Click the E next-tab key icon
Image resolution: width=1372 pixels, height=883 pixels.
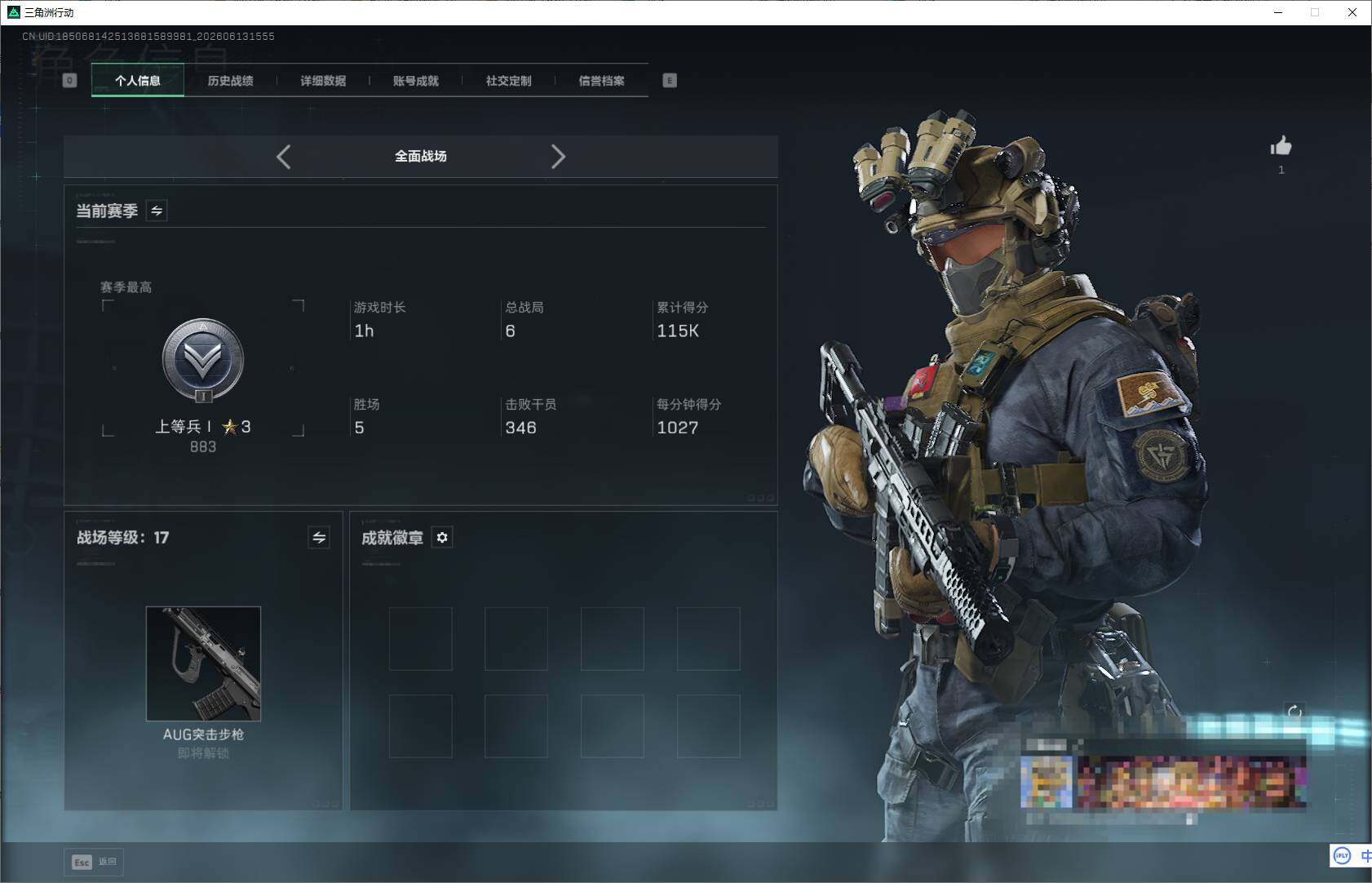coord(670,80)
